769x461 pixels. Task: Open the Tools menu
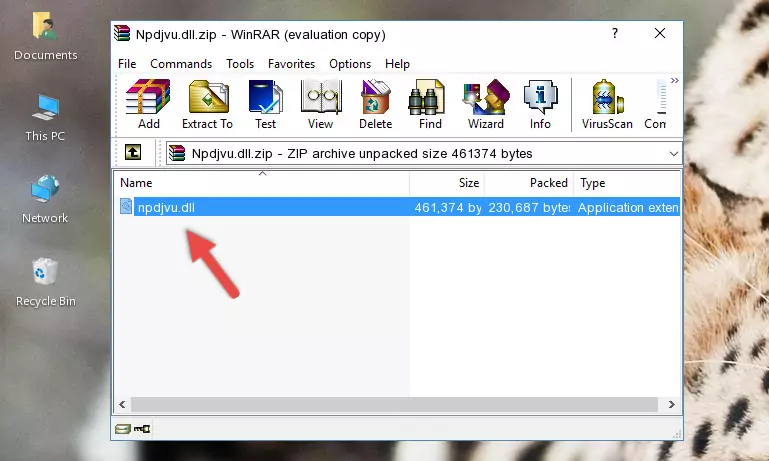[240, 64]
